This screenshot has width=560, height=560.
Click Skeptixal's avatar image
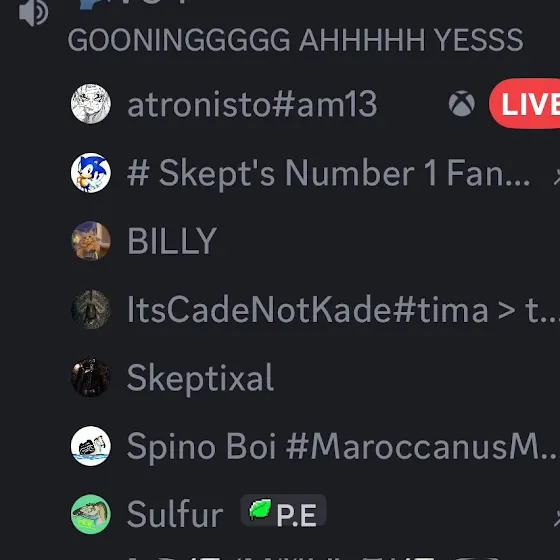tap(91, 378)
